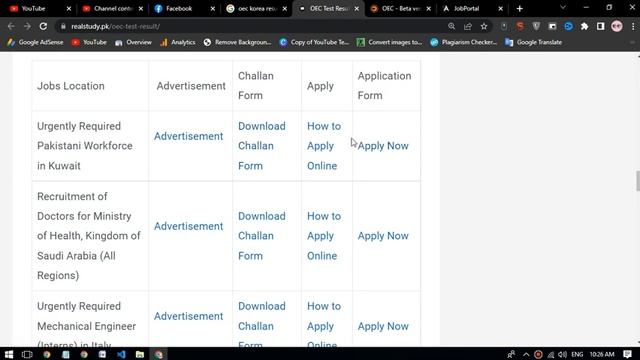Open File Explorer from the taskbar

[x=140, y=354]
